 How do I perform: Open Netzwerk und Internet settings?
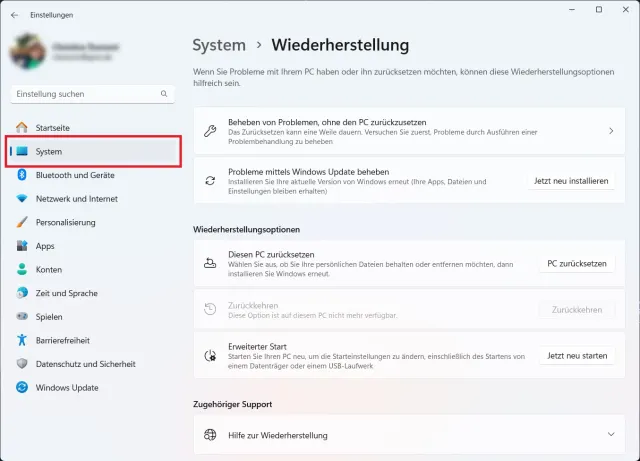point(76,198)
